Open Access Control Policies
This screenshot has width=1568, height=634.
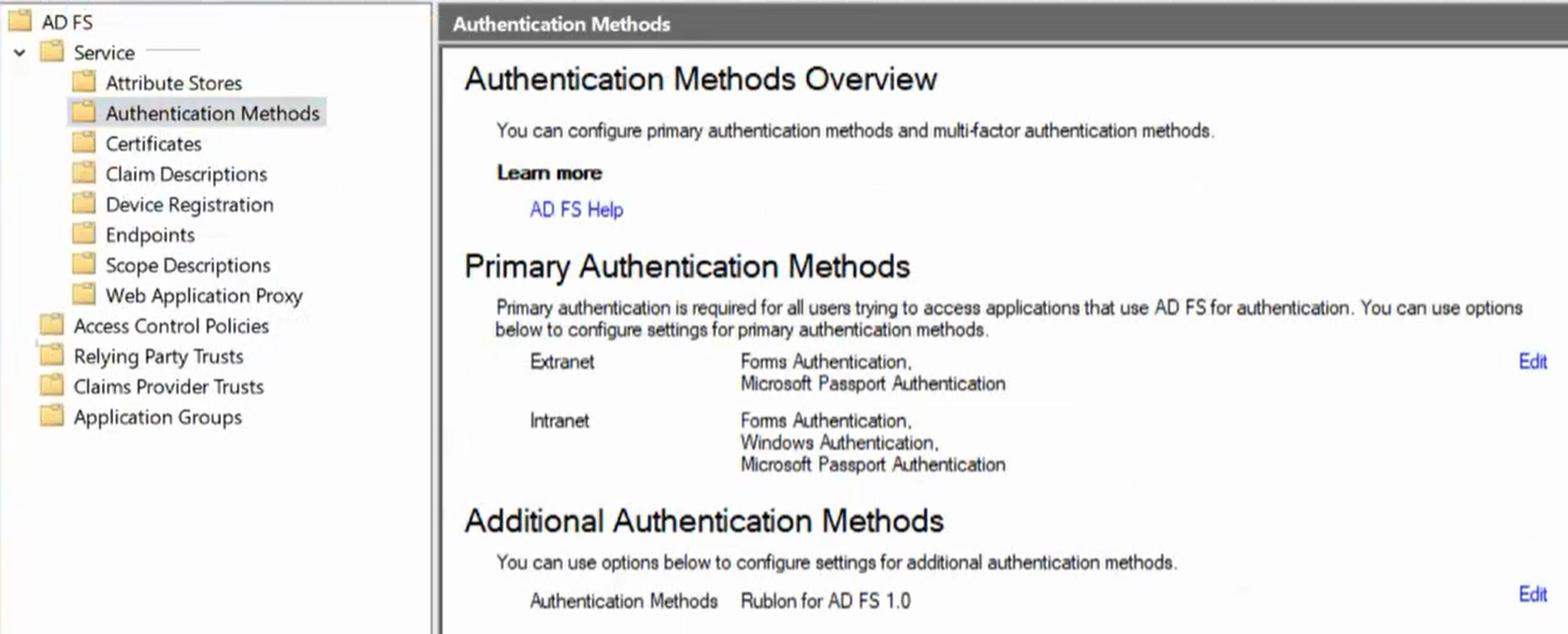coord(171,326)
